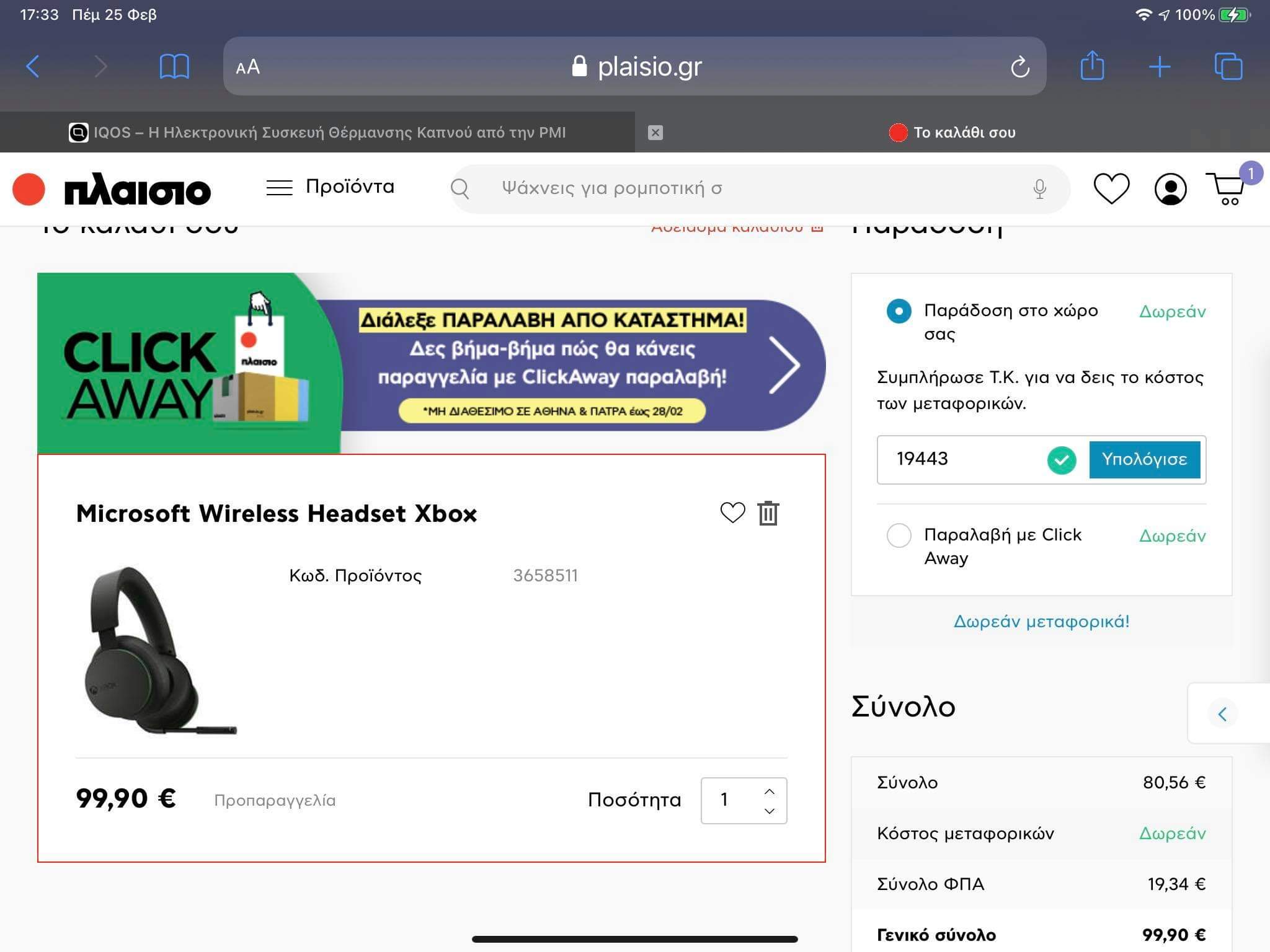Image resolution: width=1270 pixels, height=952 pixels.
Task: Click the empty cart link
Action: pos(737,227)
